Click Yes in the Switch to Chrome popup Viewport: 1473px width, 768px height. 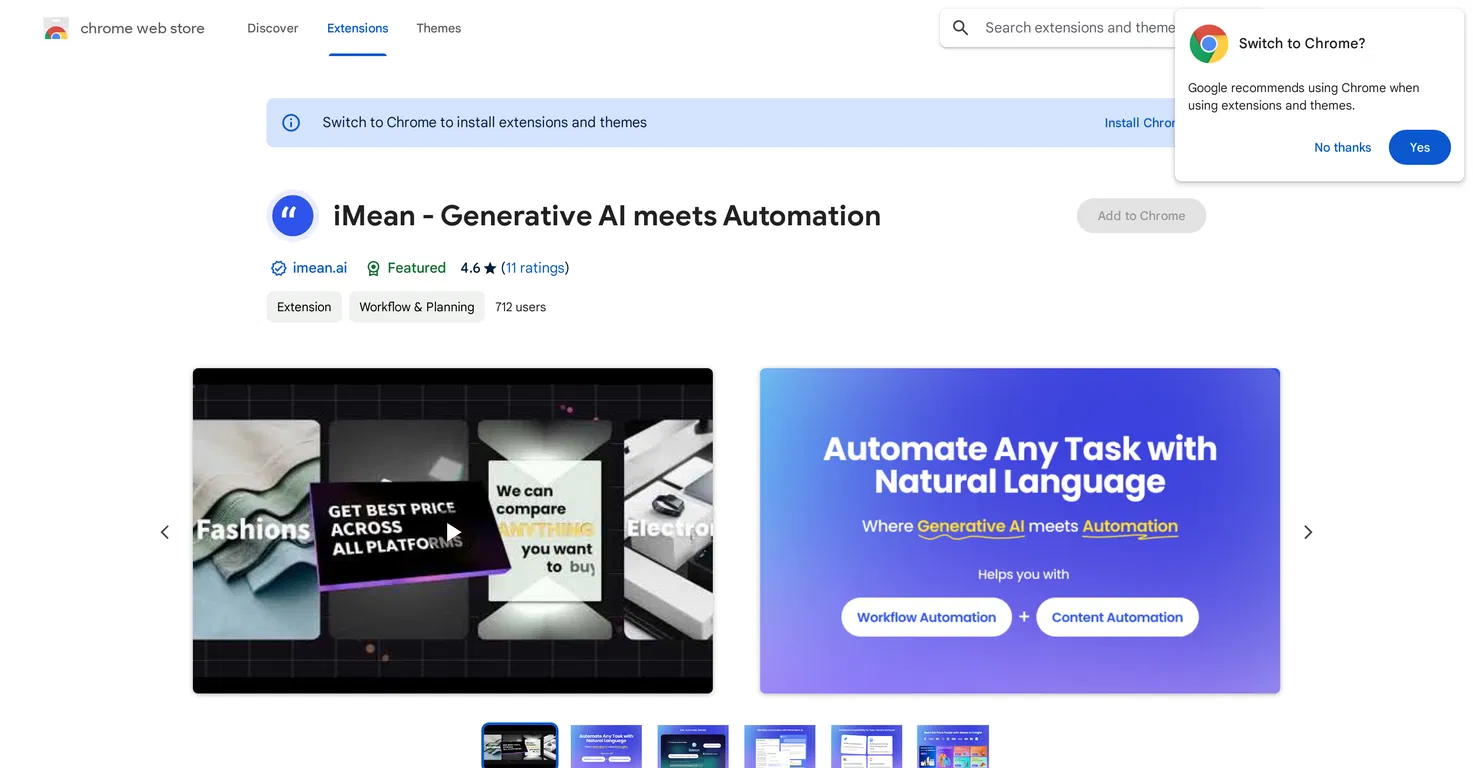pyautogui.click(x=1420, y=147)
